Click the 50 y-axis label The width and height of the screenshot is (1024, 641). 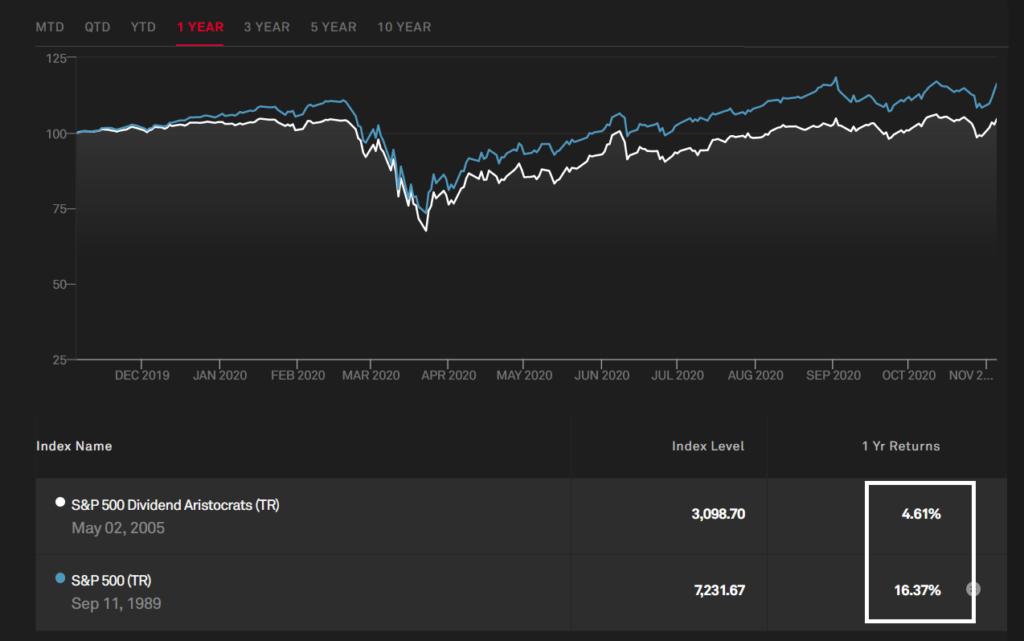(x=59, y=285)
